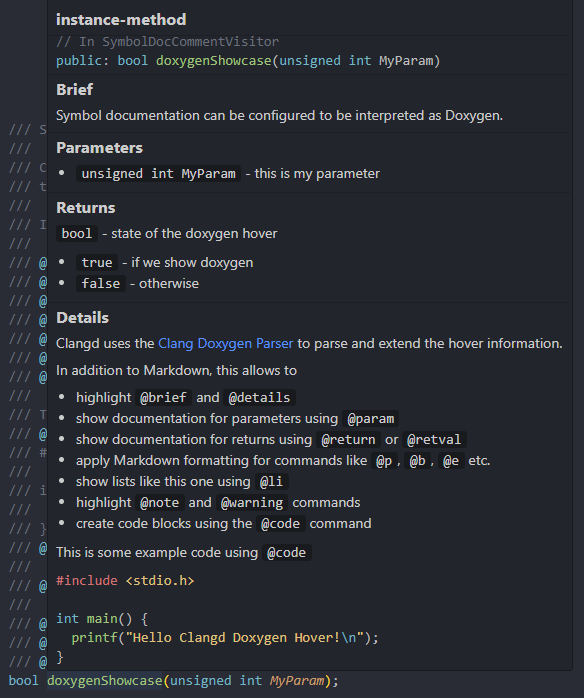Click the int main() code line
Viewport: 584px width, 698px height.
102,618
